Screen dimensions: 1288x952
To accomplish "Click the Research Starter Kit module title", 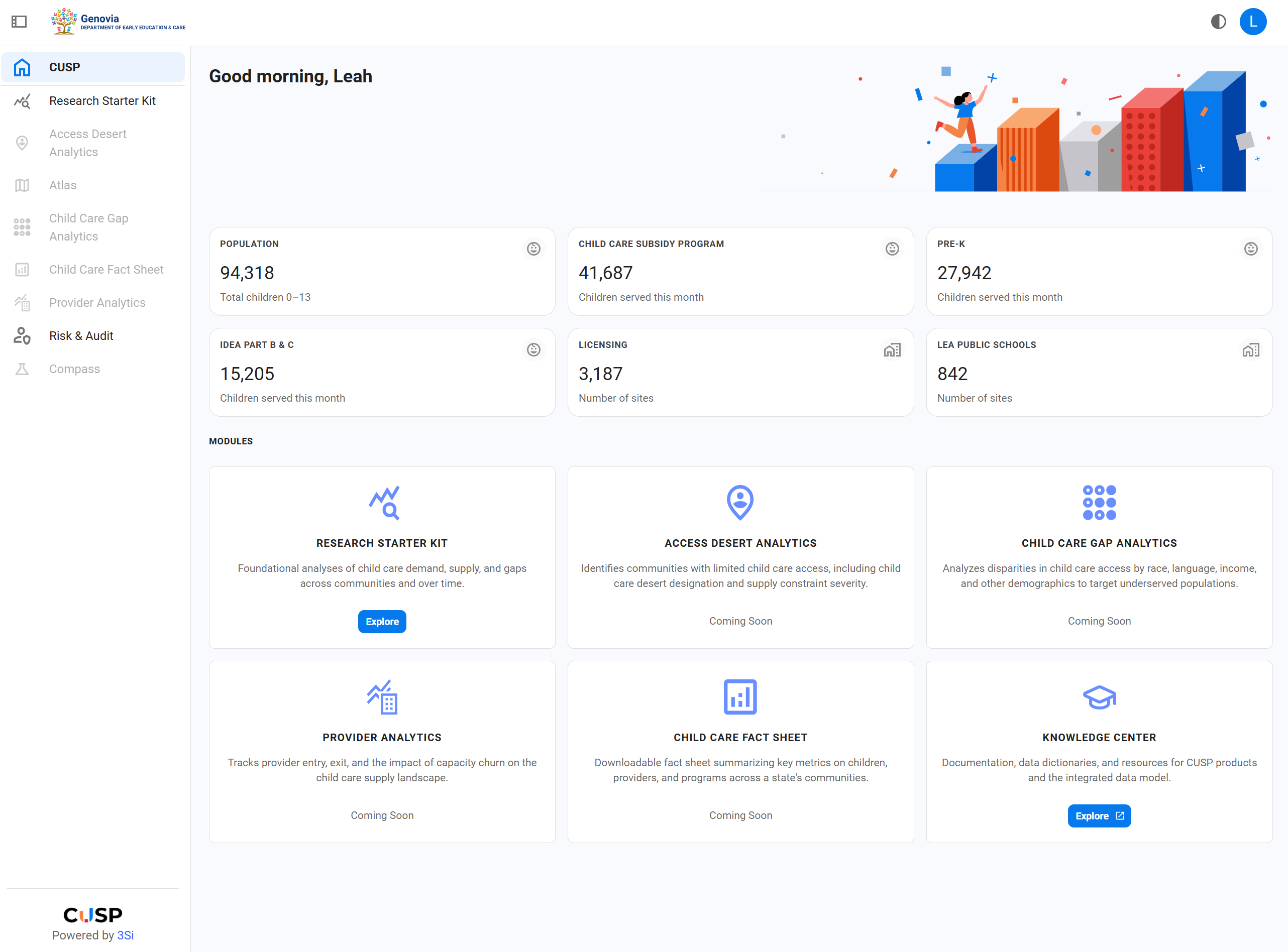I will (382, 543).
